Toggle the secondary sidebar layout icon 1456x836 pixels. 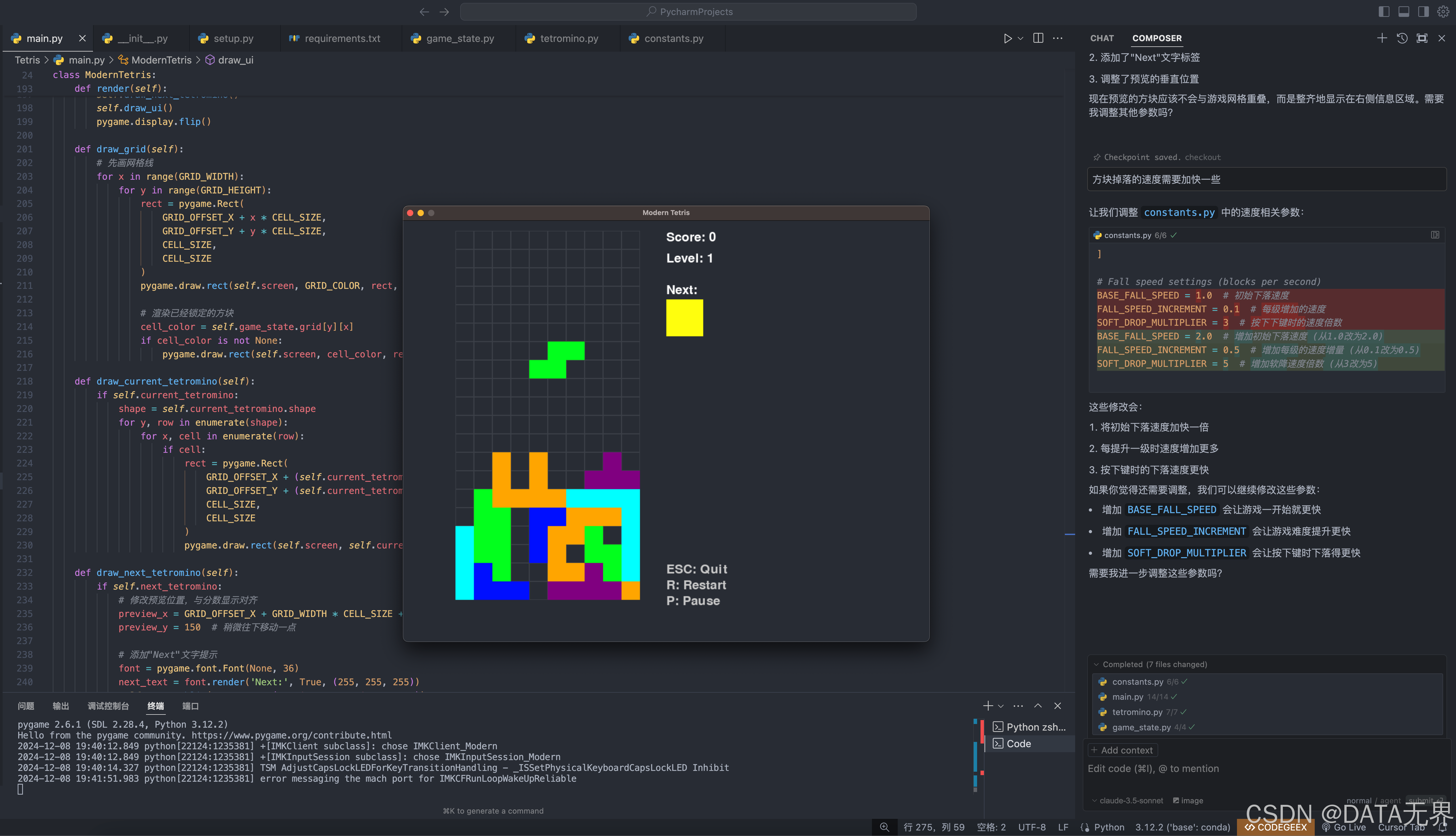tap(1423, 12)
